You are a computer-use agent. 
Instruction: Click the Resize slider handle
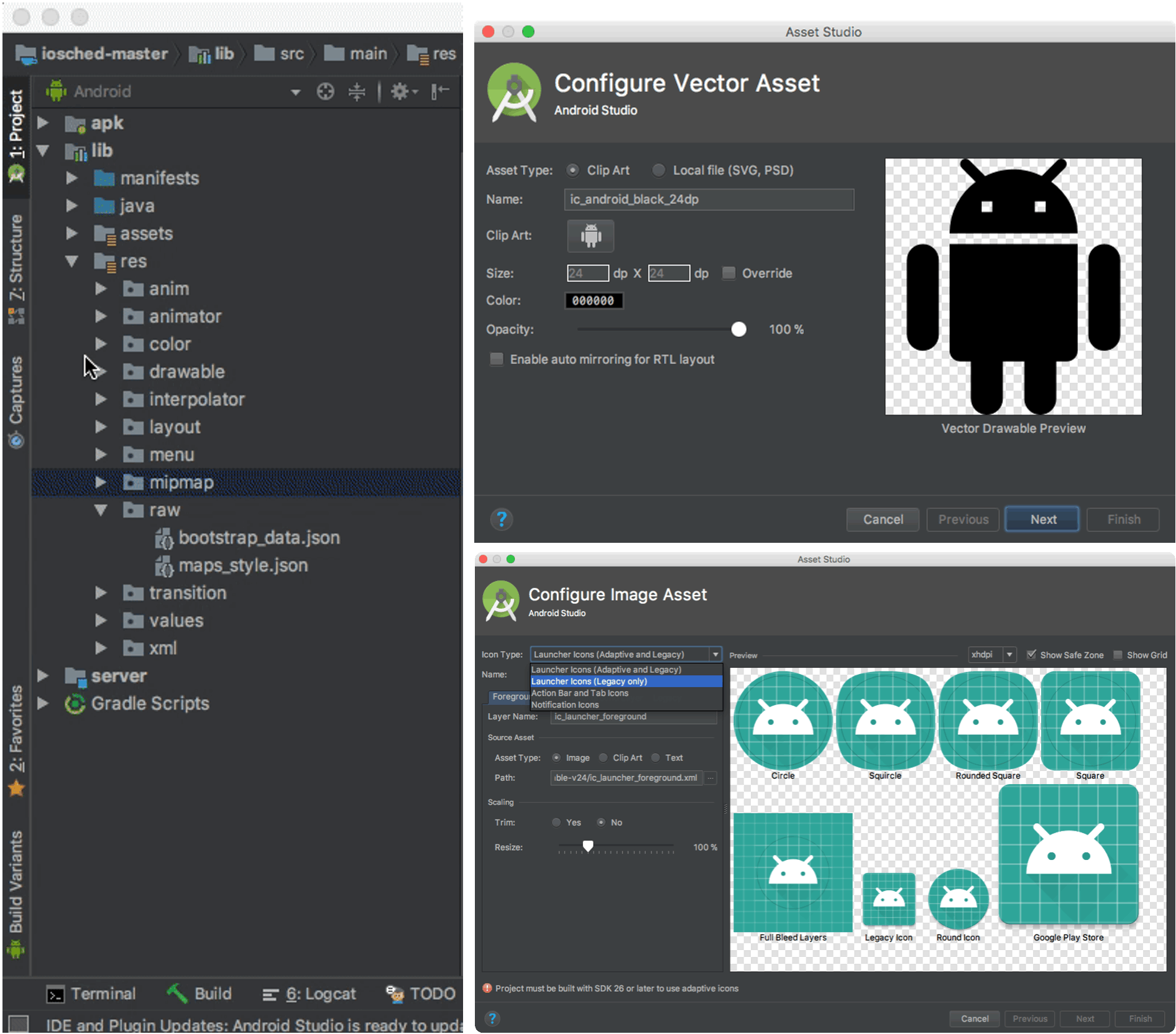coord(587,846)
